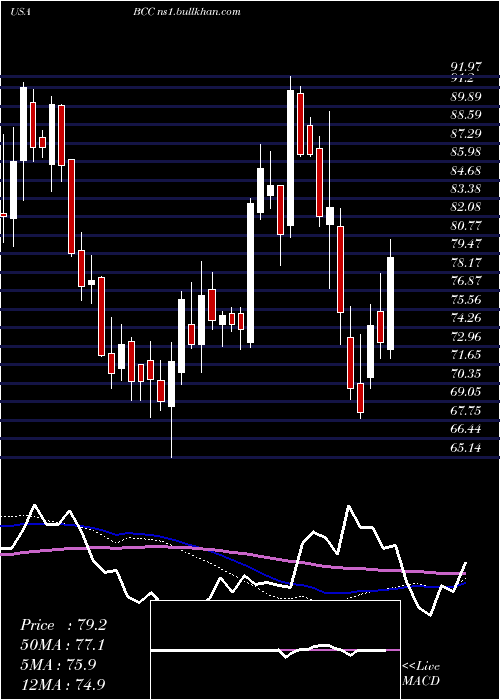Screen dimensions: 500x700
Task: Select the 74.26 price axis label
Action: coord(466,318)
